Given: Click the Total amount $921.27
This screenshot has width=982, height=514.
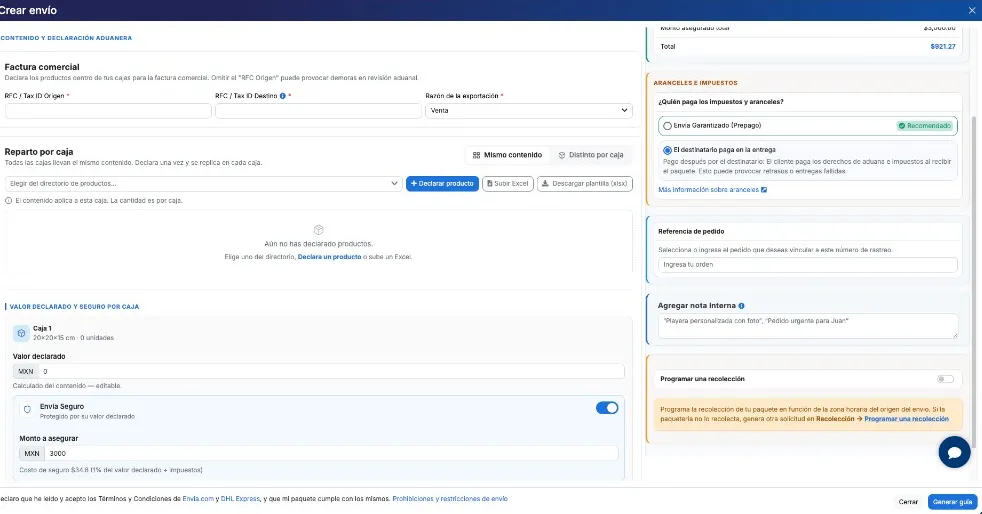Looking at the screenshot, I should (x=943, y=47).
